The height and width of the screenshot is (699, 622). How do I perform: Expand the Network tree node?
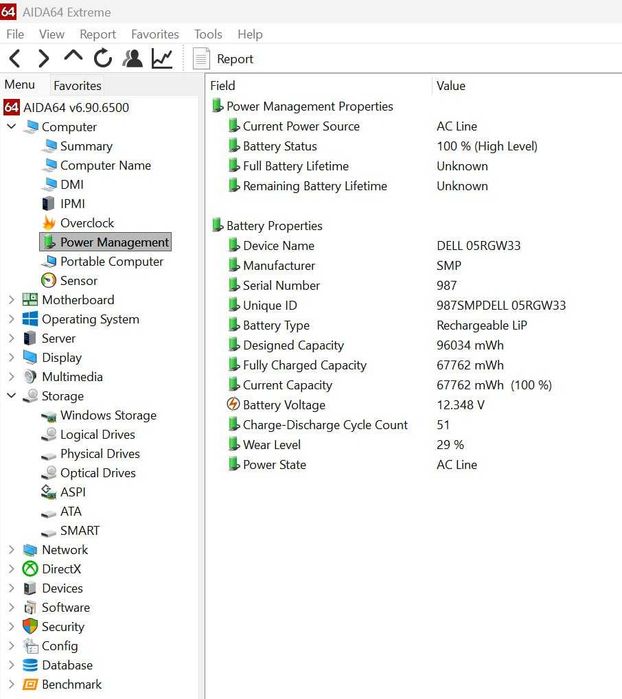click(x=12, y=550)
